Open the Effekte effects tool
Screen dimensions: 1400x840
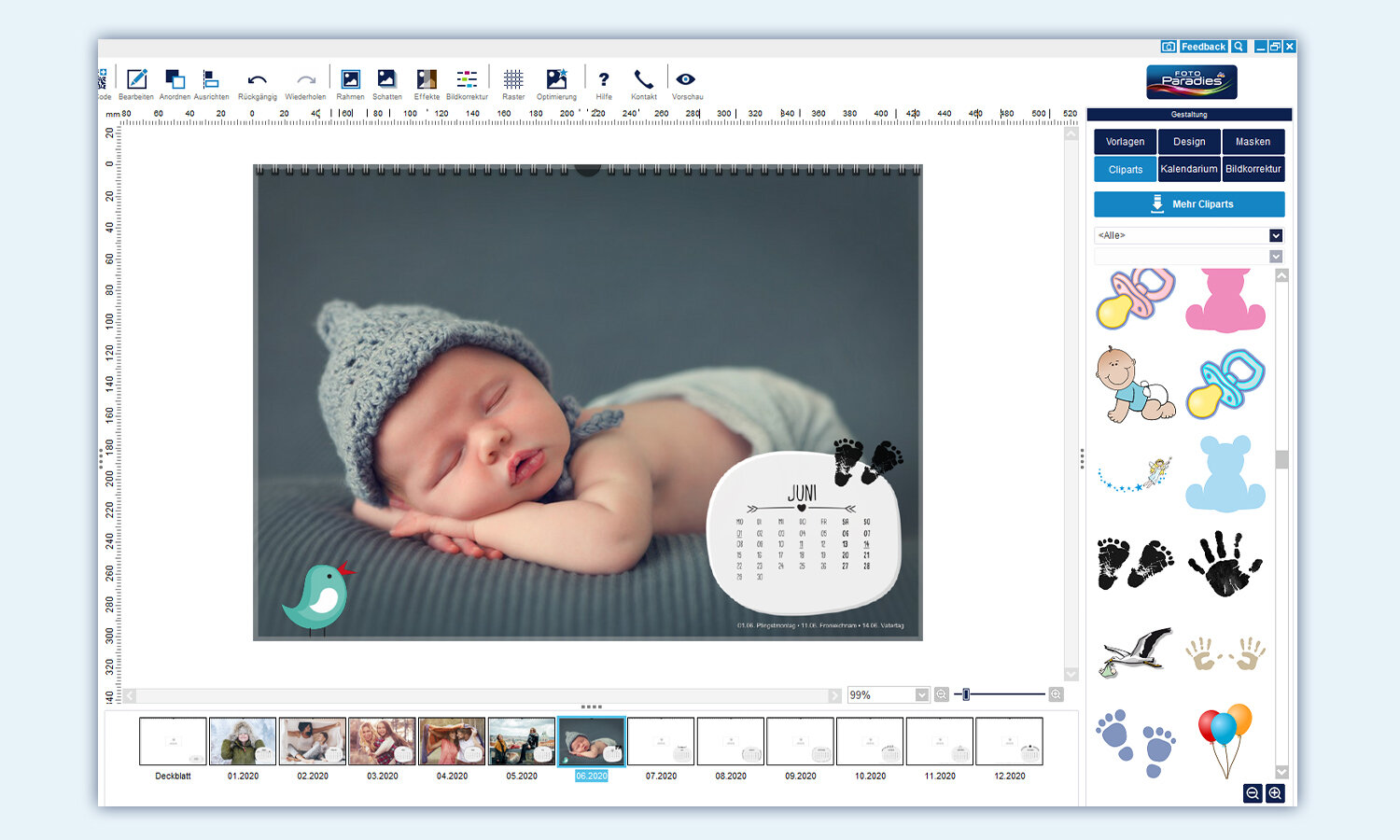(427, 80)
